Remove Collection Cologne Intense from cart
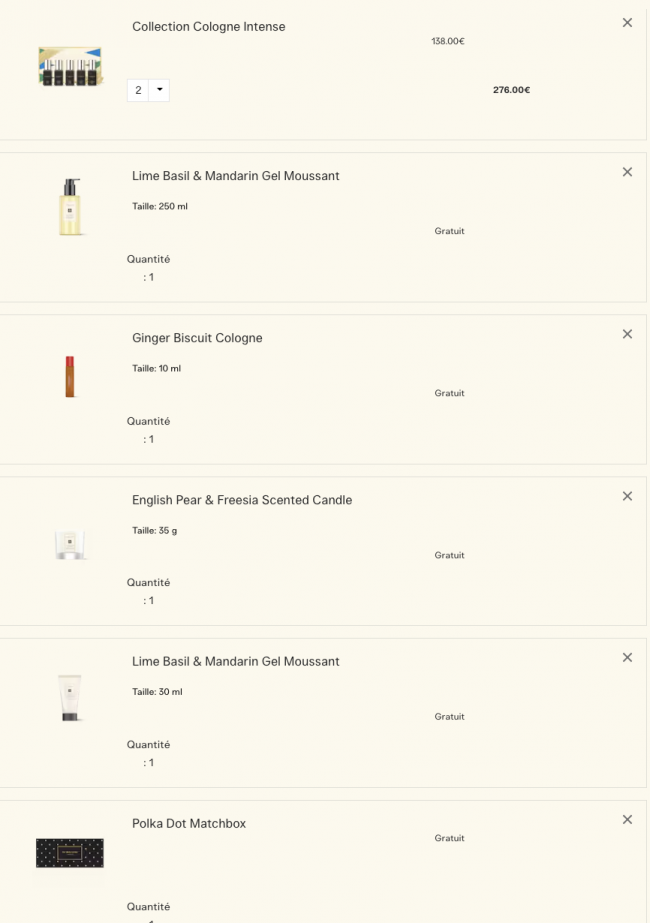The width and height of the screenshot is (650, 923). point(627,23)
